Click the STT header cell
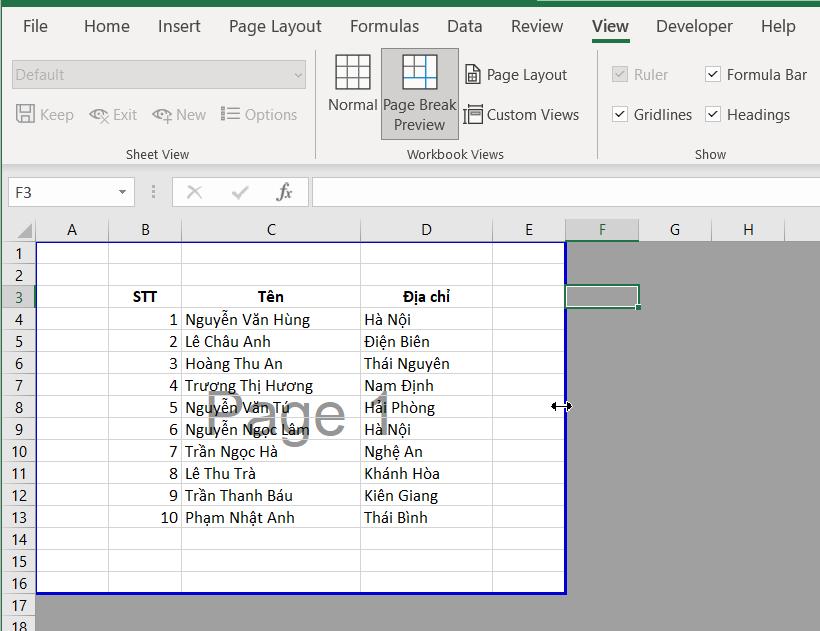 click(145, 297)
